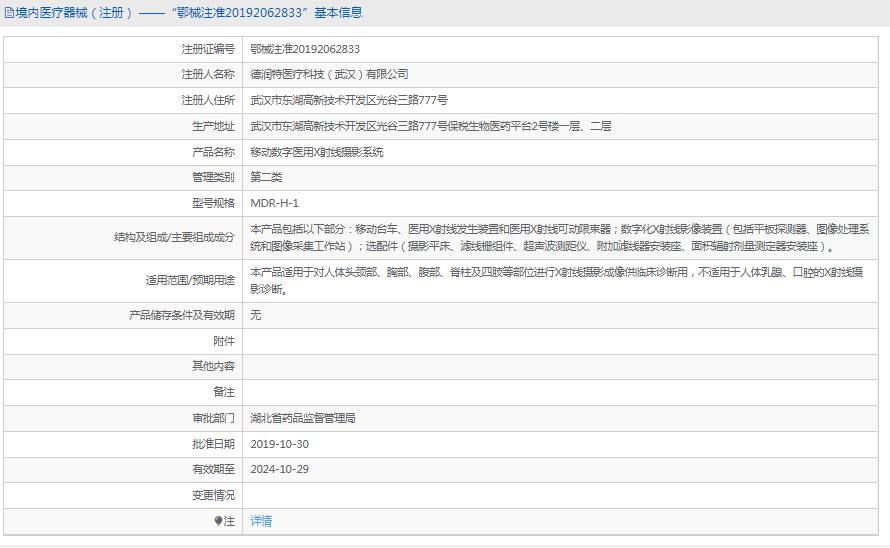
Task: Select company name 德润特医疗科技(武汉)有限公司
Action: tap(329, 74)
